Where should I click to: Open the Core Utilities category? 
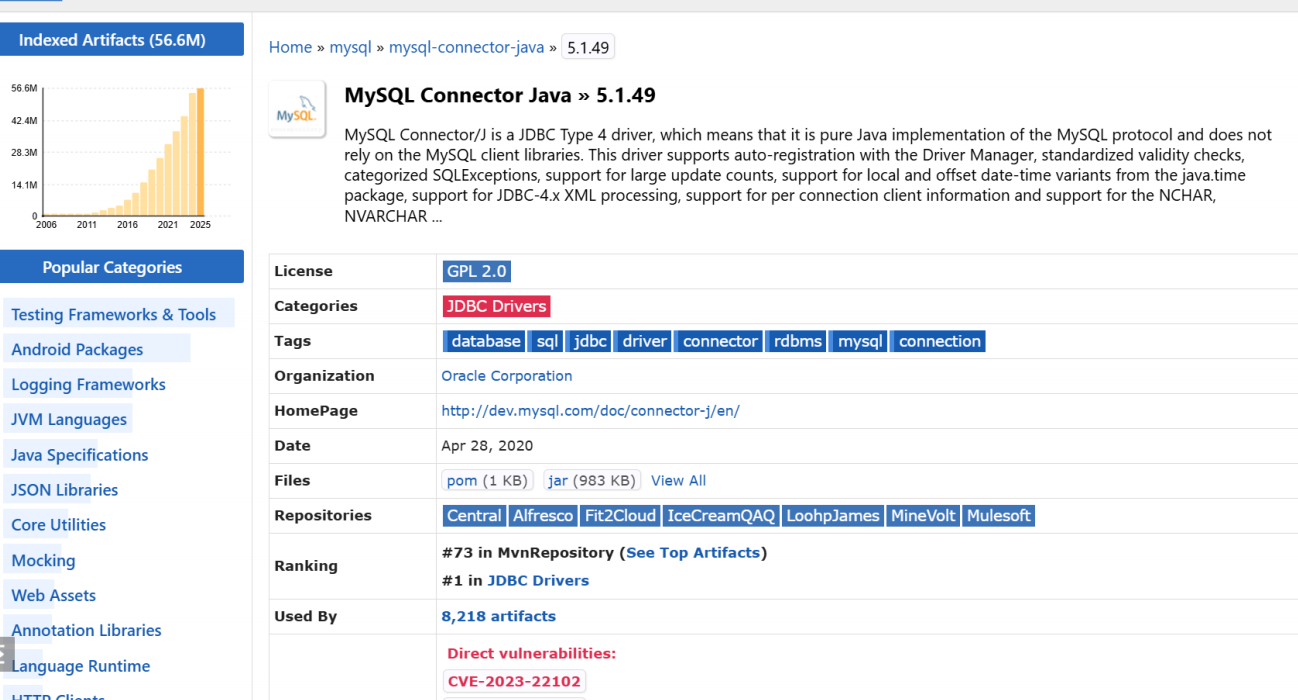[58, 525]
